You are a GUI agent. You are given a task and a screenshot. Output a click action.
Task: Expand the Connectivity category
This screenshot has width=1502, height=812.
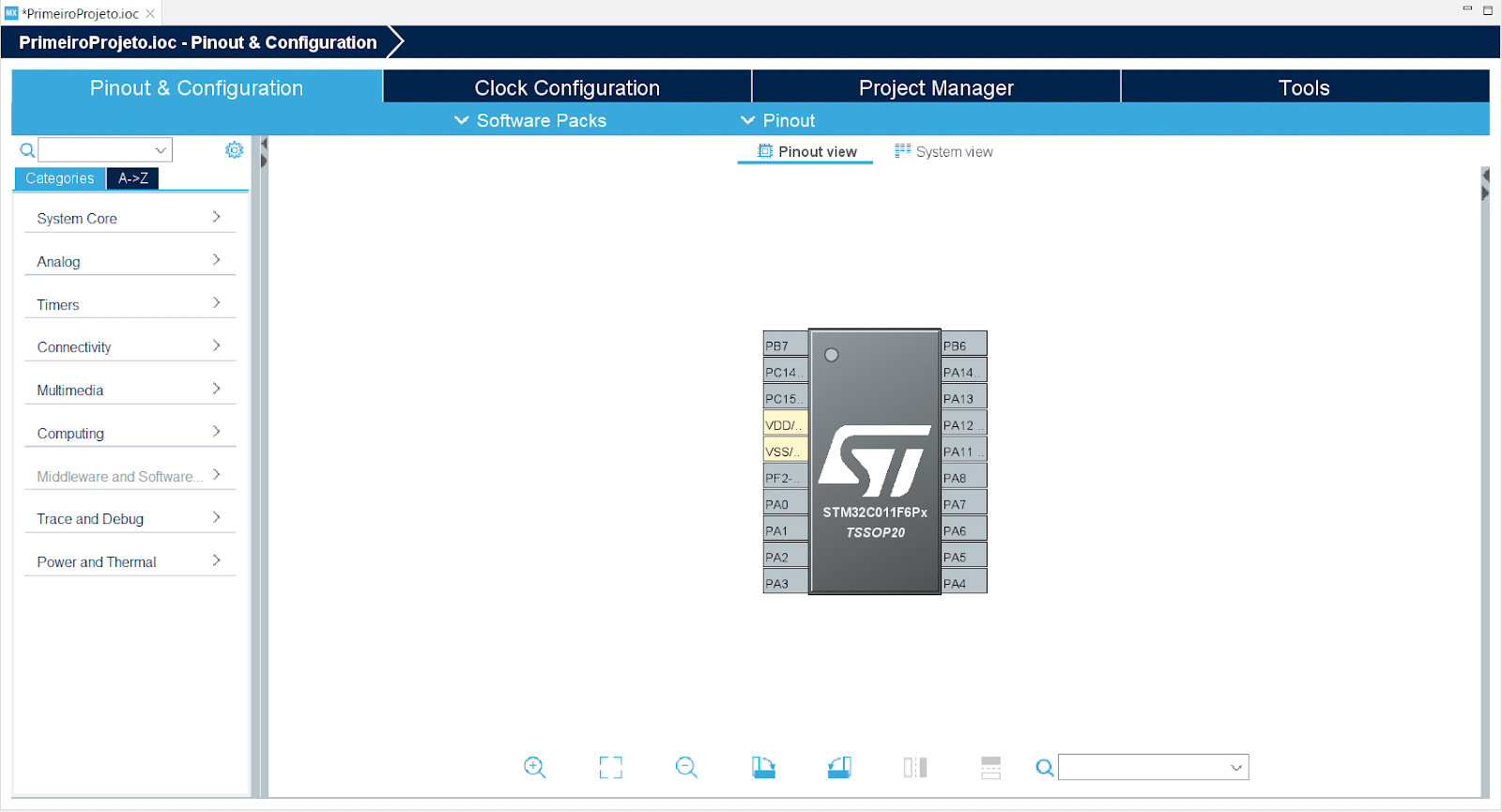coord(129,347)
